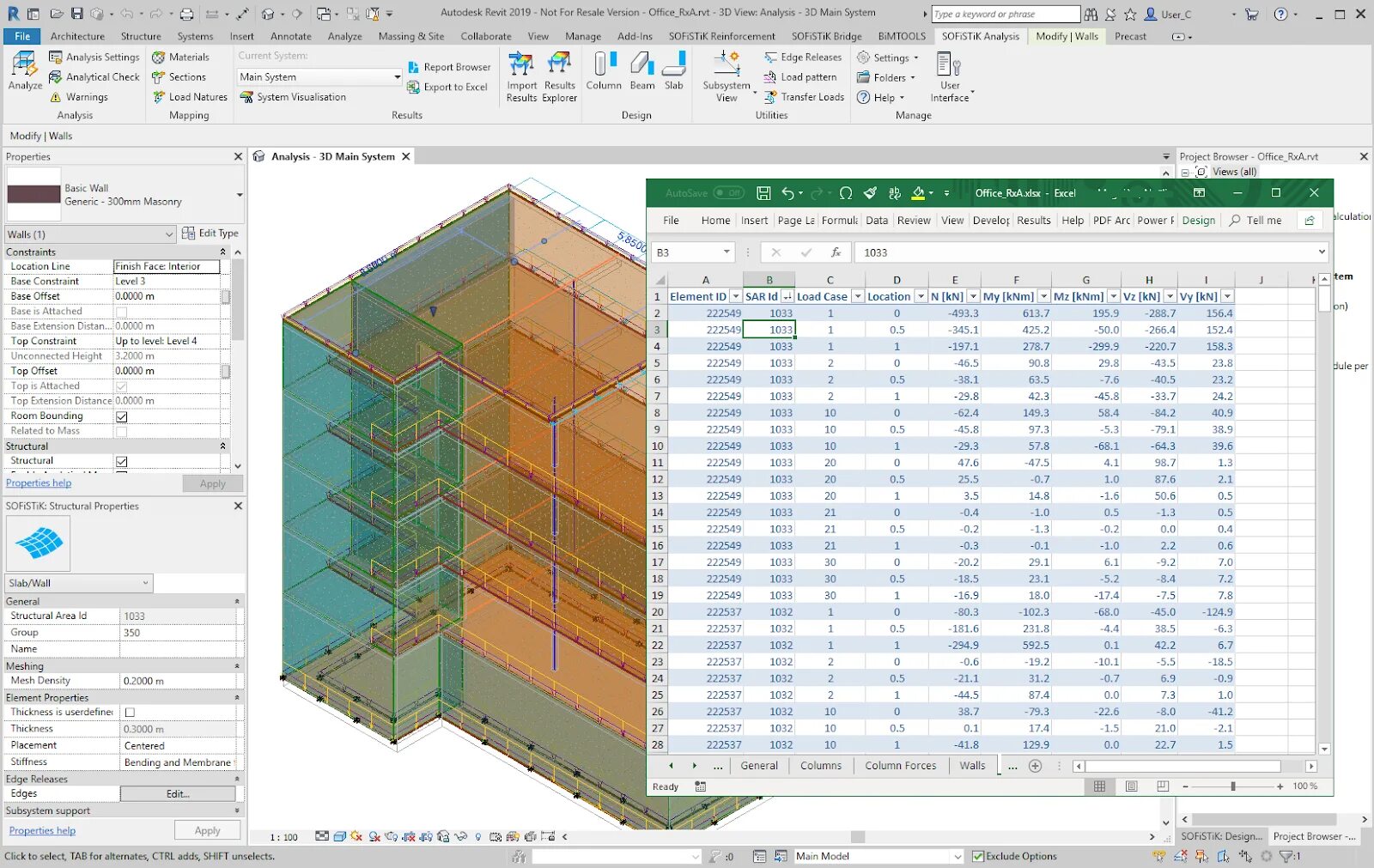
Task: Open lower Properties help link
Action: (x=42, y=831)
